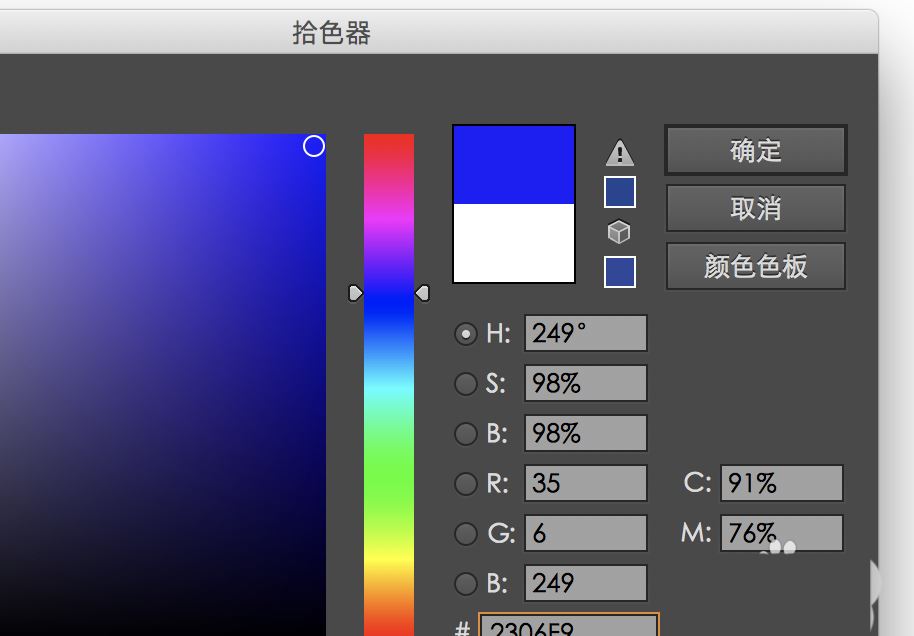Screen dimensions: 914x636
Task: Select the H radio button for hue mode
Action: [x=465, y=334]
